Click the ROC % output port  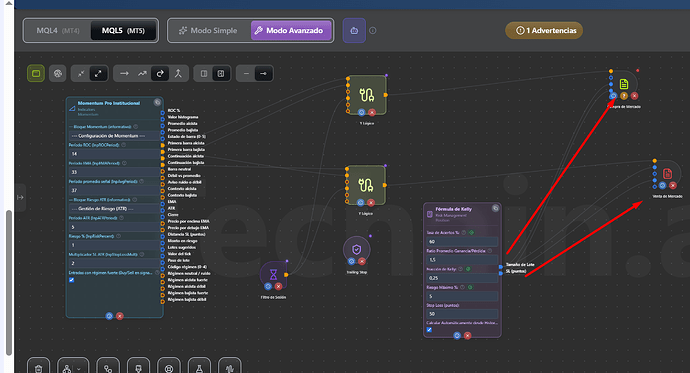[162, 113]
